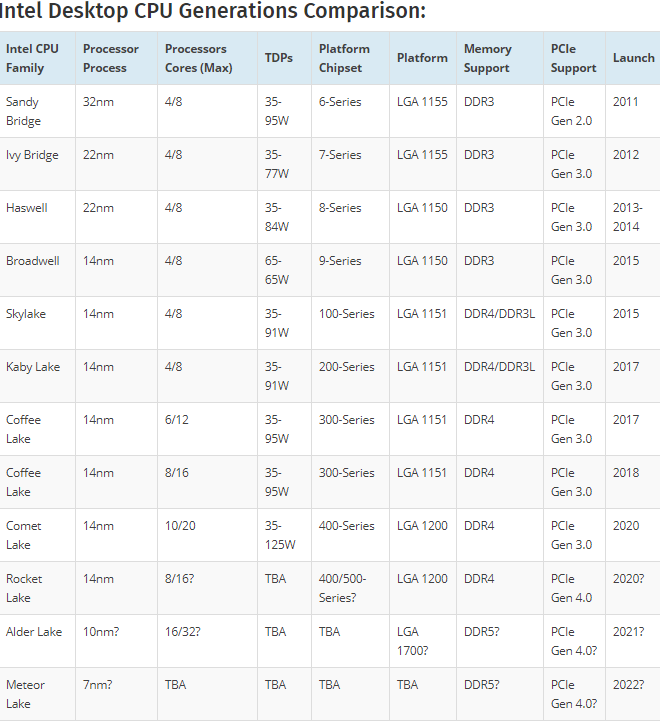Click the "Comet Lake" family cell
This screenshot has width=660, height=723.
pos(24,535)
